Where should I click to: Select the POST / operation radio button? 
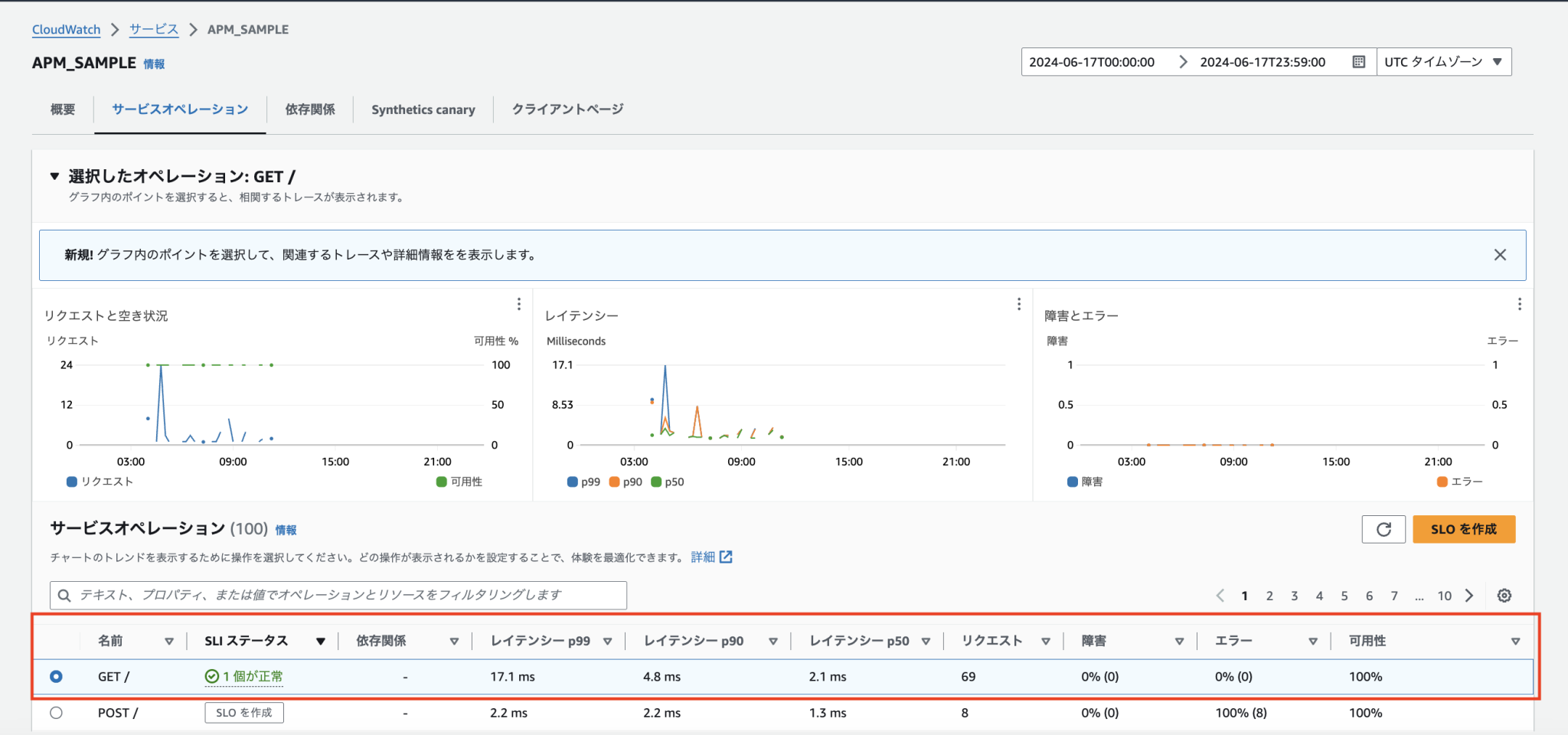(55, 712)
